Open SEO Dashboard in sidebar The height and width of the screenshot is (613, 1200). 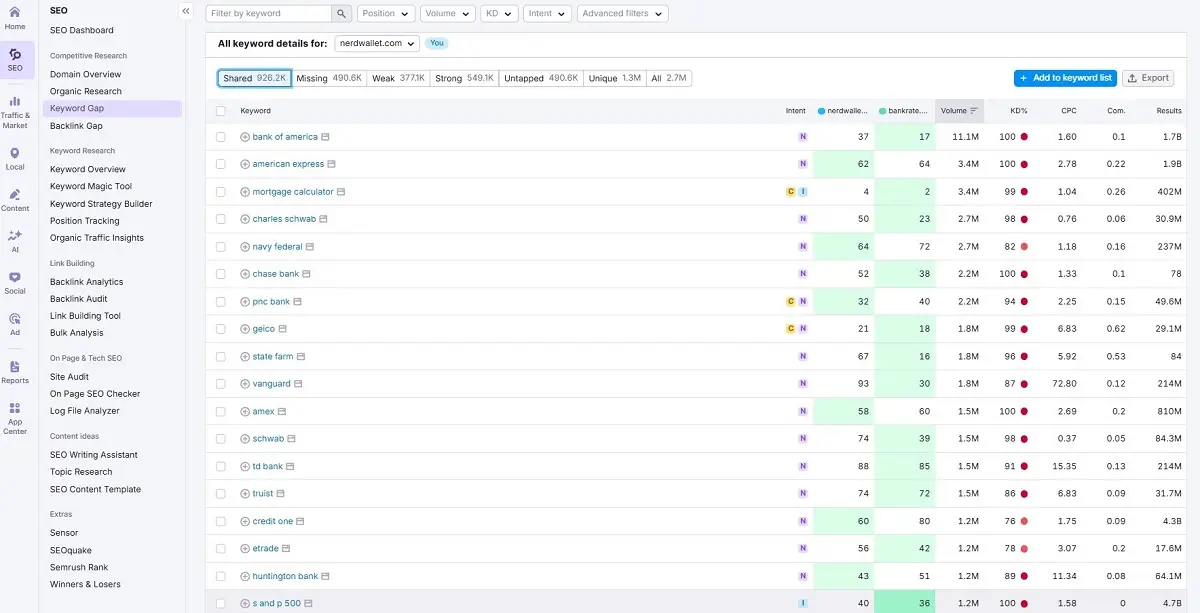(x=82, y=30)
